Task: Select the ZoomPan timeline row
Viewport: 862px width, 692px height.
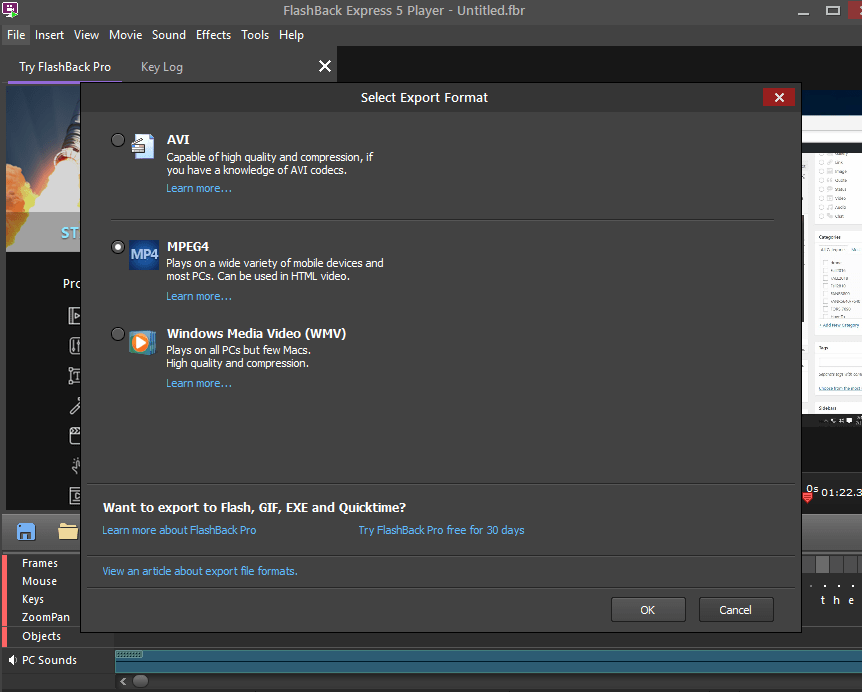Action: pyautogui.click(x=46, y=617)
